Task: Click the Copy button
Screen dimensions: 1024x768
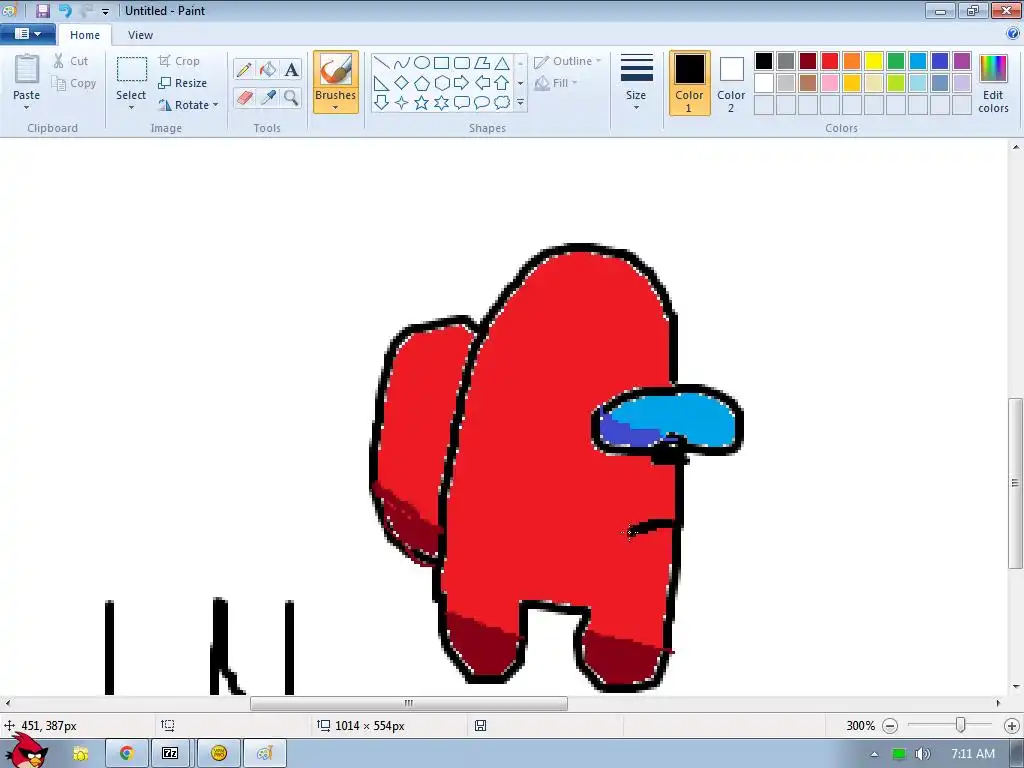Action: tap(74, 83)
